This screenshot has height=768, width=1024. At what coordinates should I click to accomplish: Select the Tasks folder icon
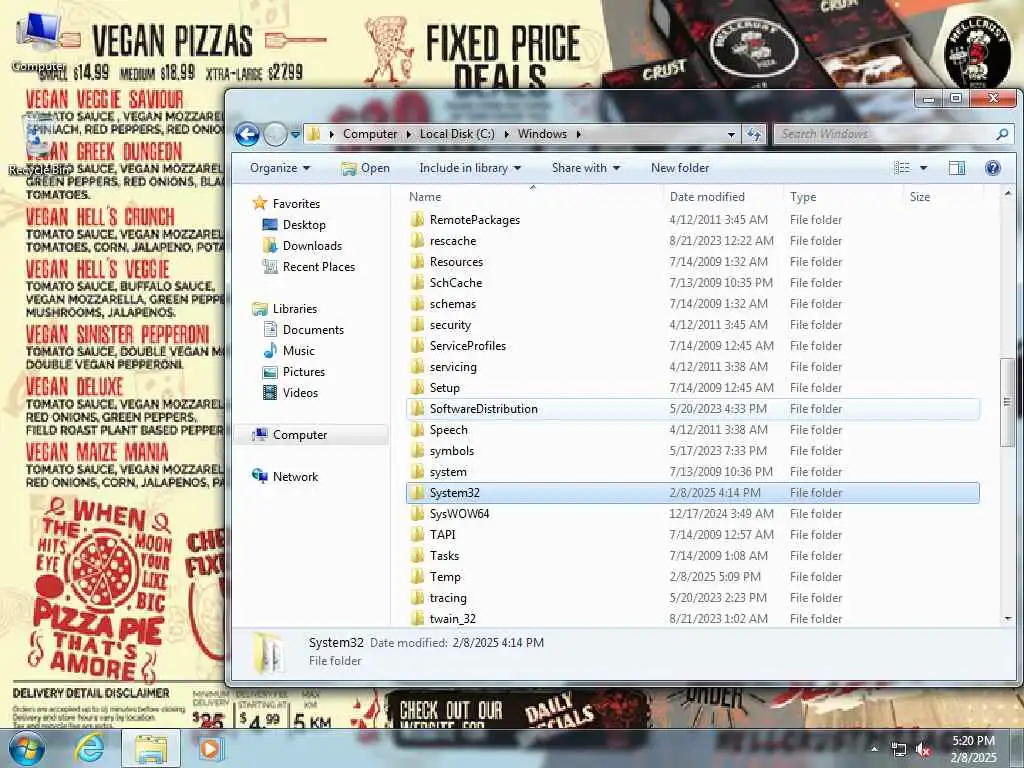[x=417, y=556]
